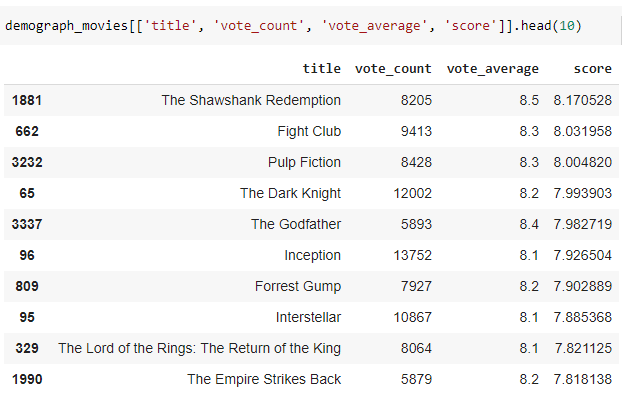Click the code cell input line

pyautogui.click(x=294, y=26)
